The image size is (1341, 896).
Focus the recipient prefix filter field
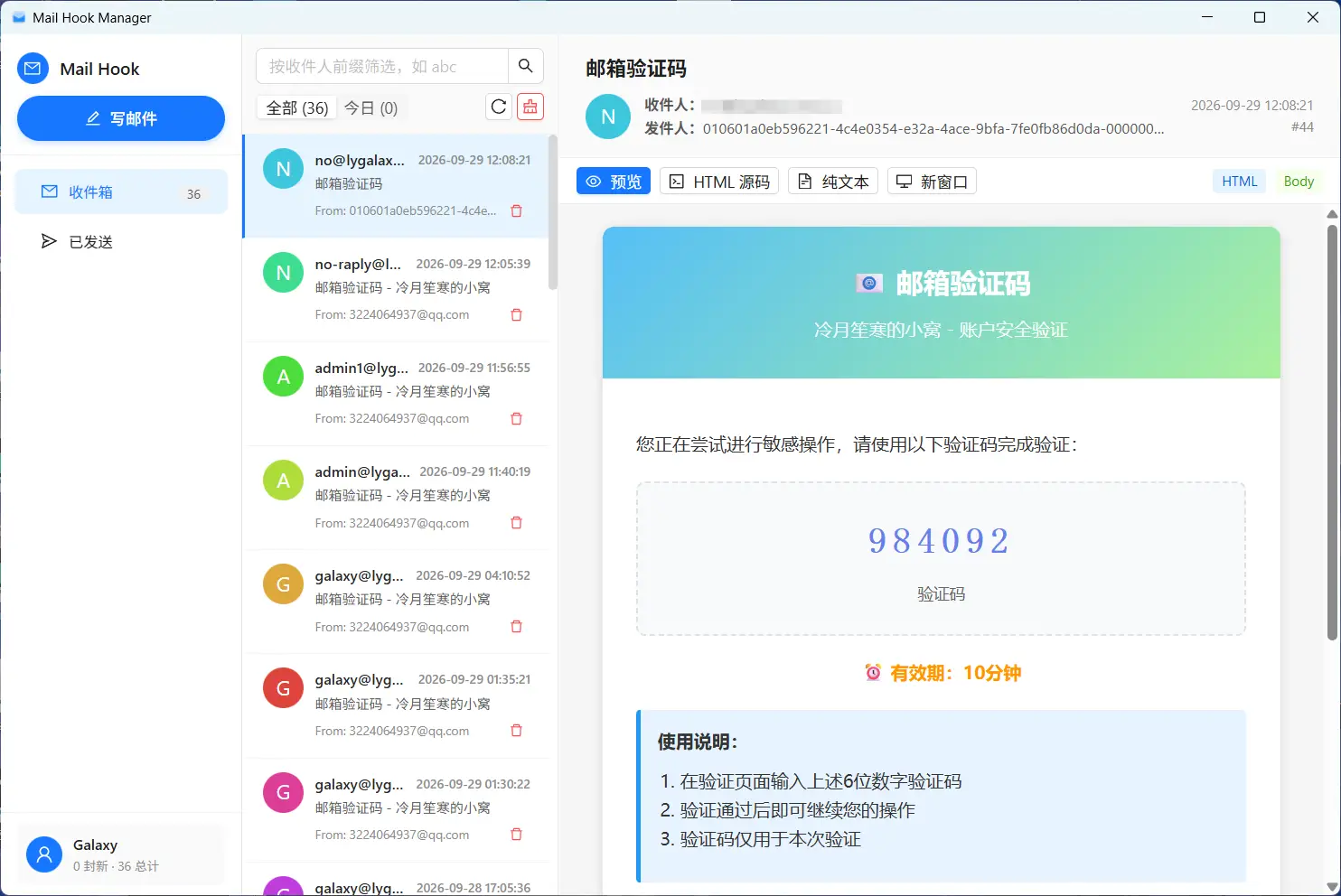click(382, 66)
